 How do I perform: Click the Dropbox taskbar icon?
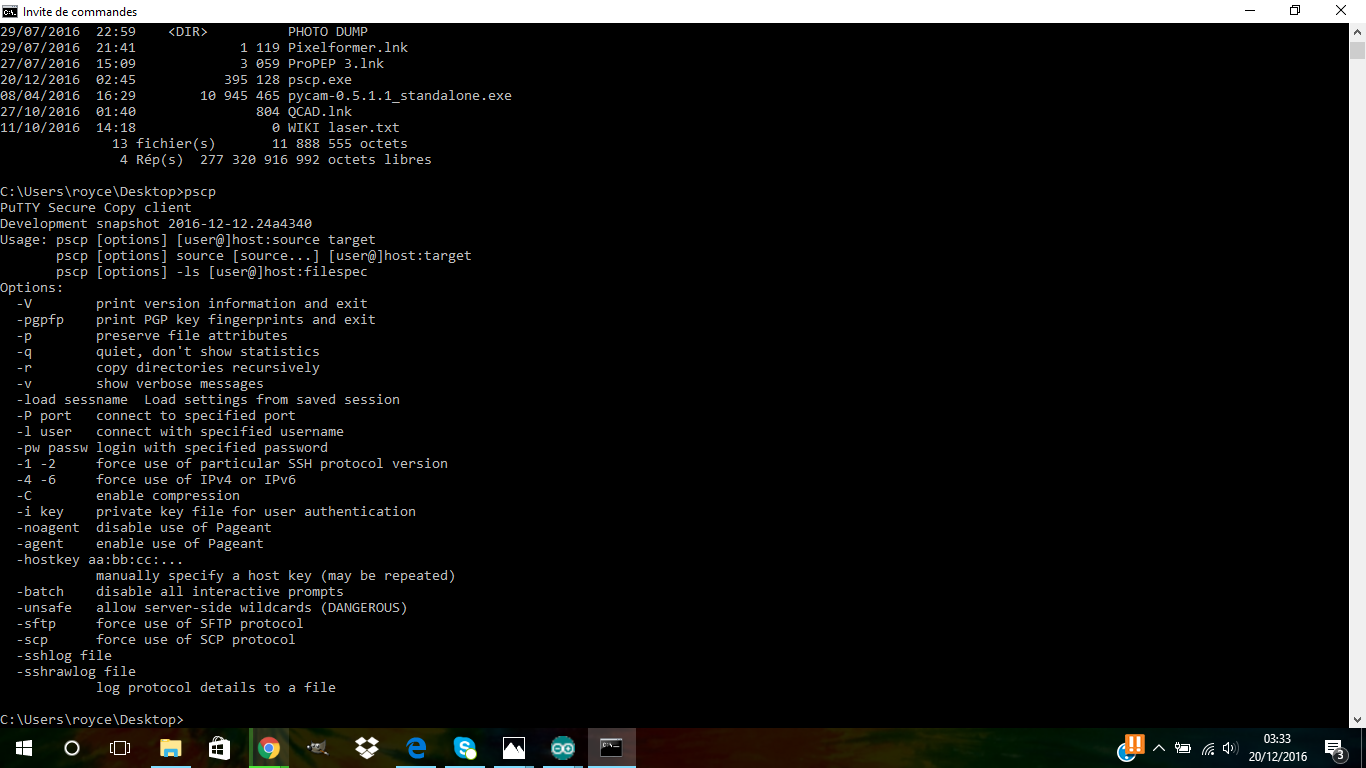(366, 748)
